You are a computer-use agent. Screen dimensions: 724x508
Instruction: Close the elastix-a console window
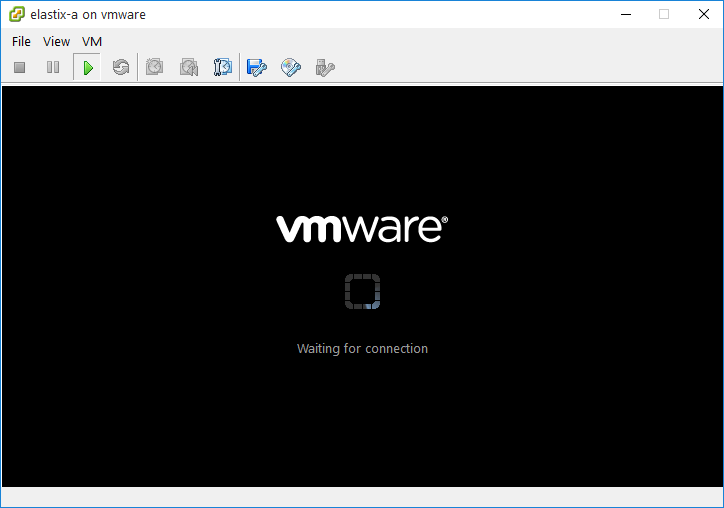[704, 14]
